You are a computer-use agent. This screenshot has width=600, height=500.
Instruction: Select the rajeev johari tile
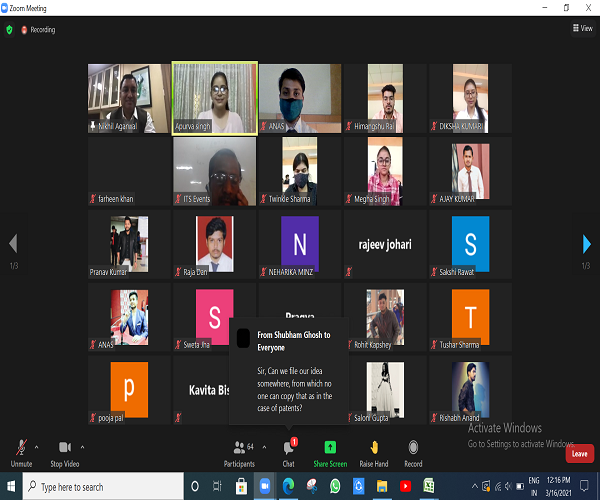point(385,244)
